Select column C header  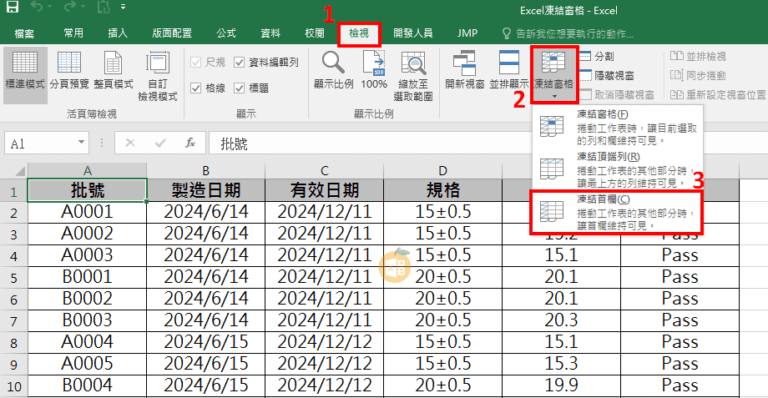[x=324, y=171]
